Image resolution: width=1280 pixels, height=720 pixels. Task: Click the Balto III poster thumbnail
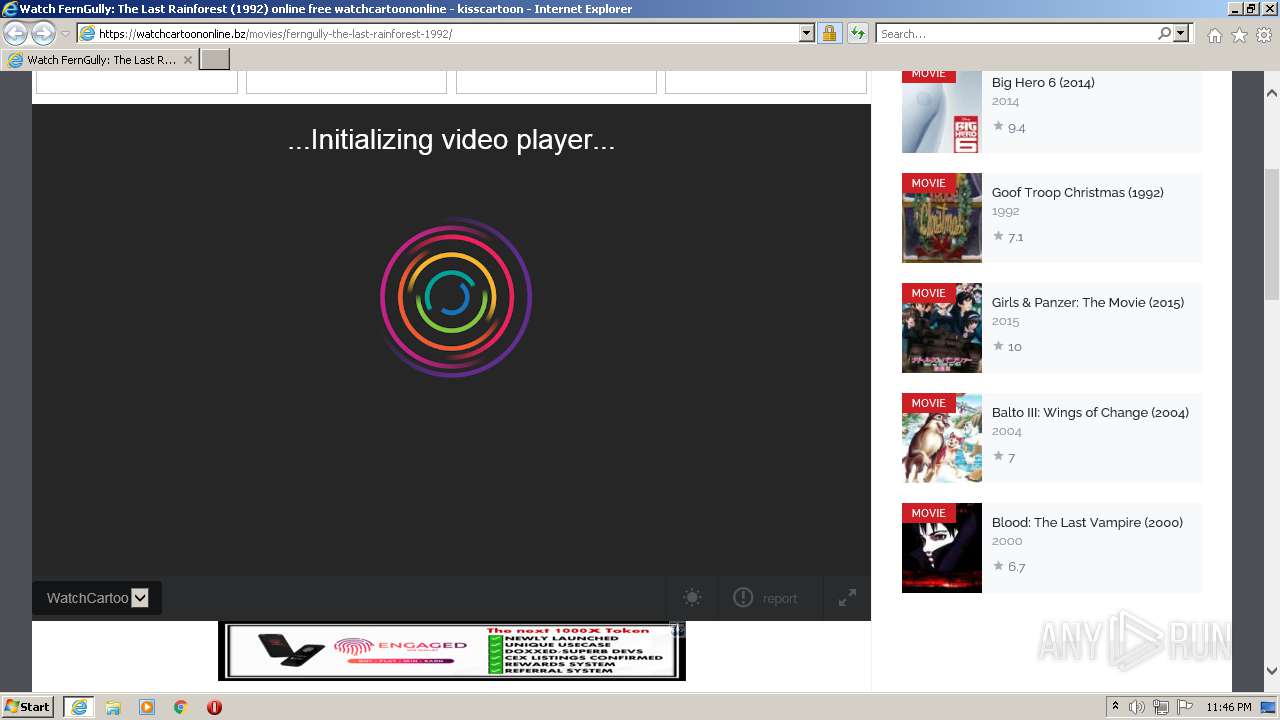coord(942,438)
